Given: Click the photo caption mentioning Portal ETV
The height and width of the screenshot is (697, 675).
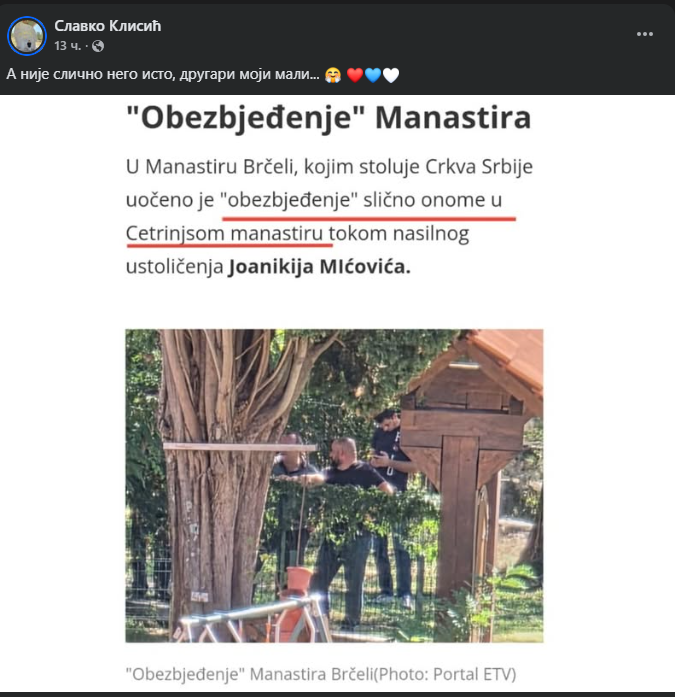Looking at the screenshot, I should (x=321, y=674).
